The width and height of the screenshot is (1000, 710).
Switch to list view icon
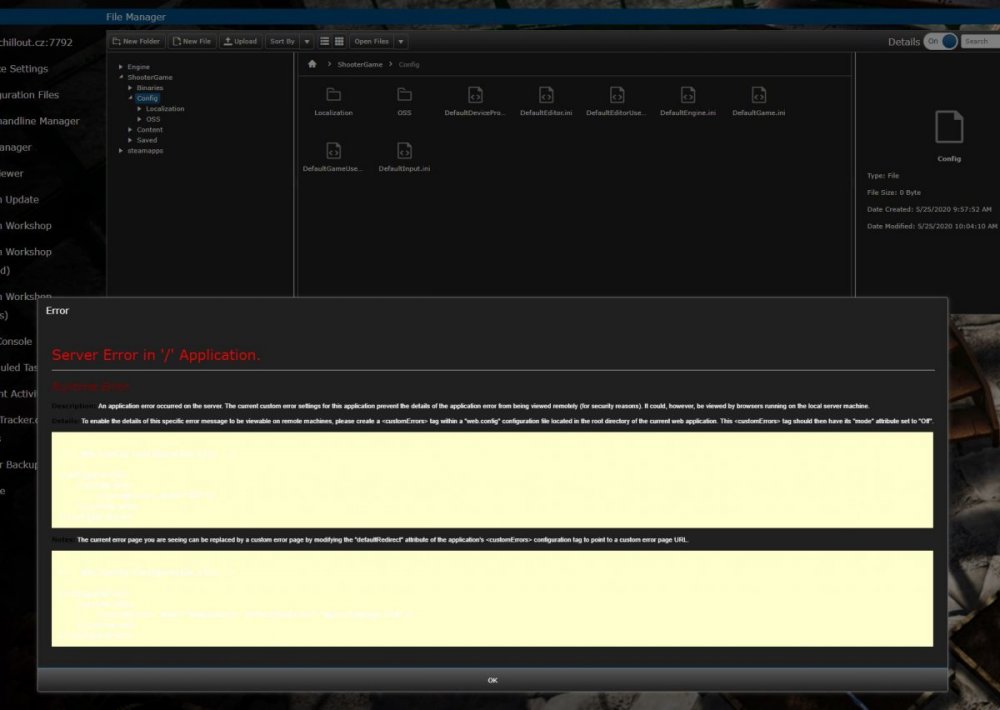(x=325, y=42)
